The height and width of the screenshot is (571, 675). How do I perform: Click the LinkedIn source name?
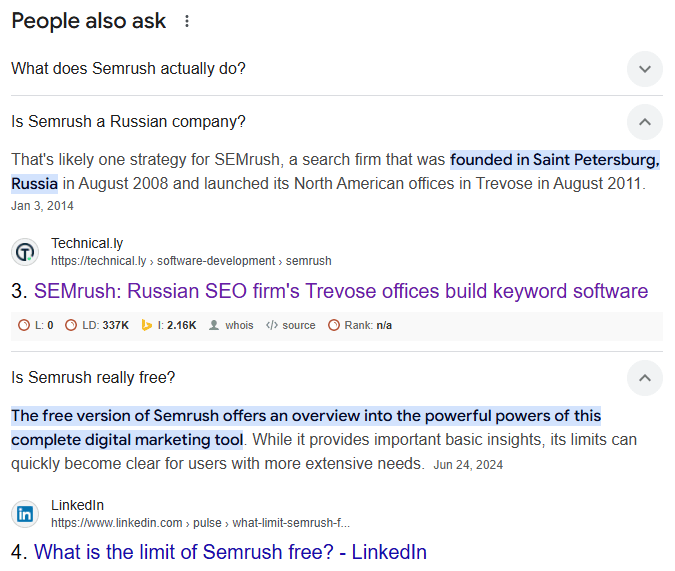[x=77, y=505]
